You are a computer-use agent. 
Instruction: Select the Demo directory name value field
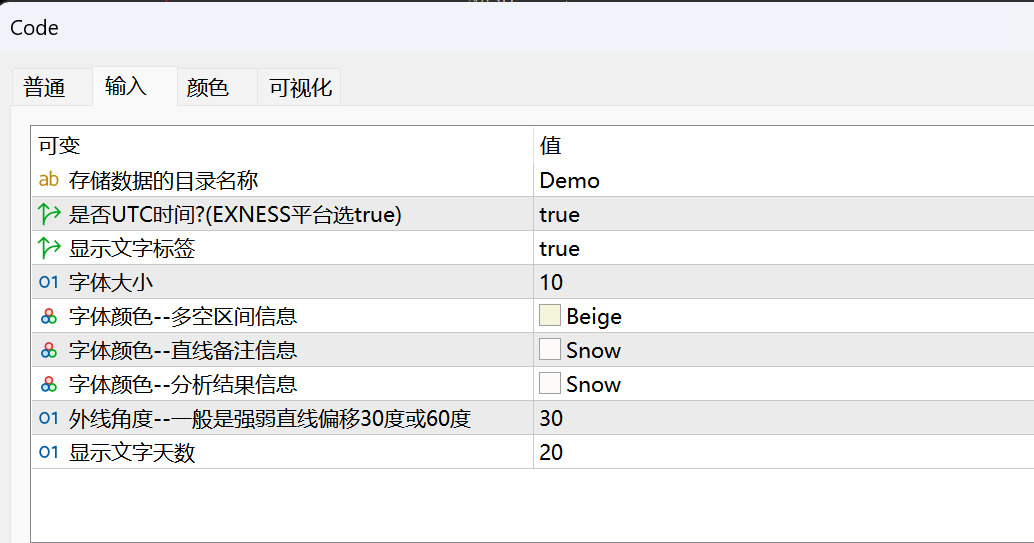(783, 179)
